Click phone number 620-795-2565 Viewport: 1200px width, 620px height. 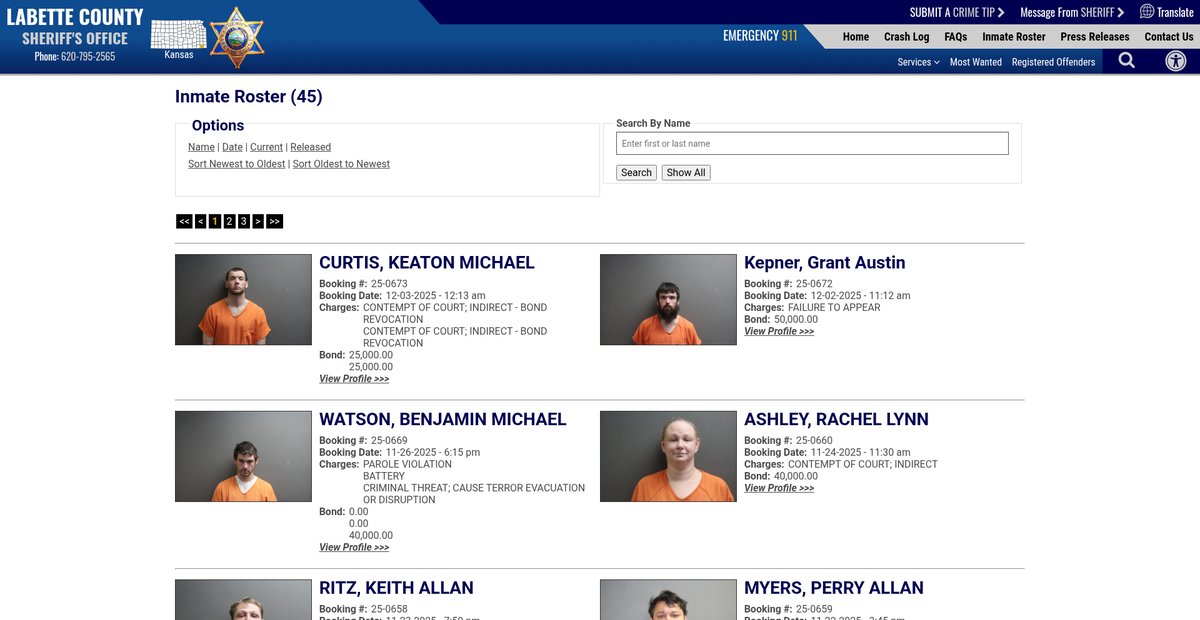88,57
